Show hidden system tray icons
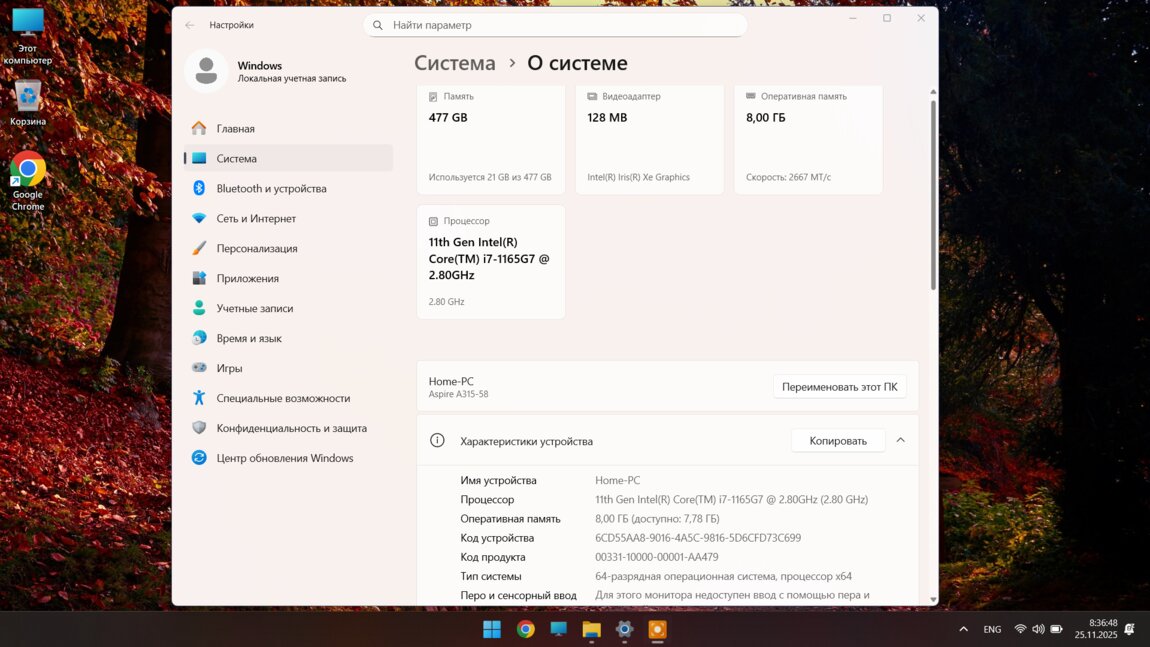 point(963,629)
